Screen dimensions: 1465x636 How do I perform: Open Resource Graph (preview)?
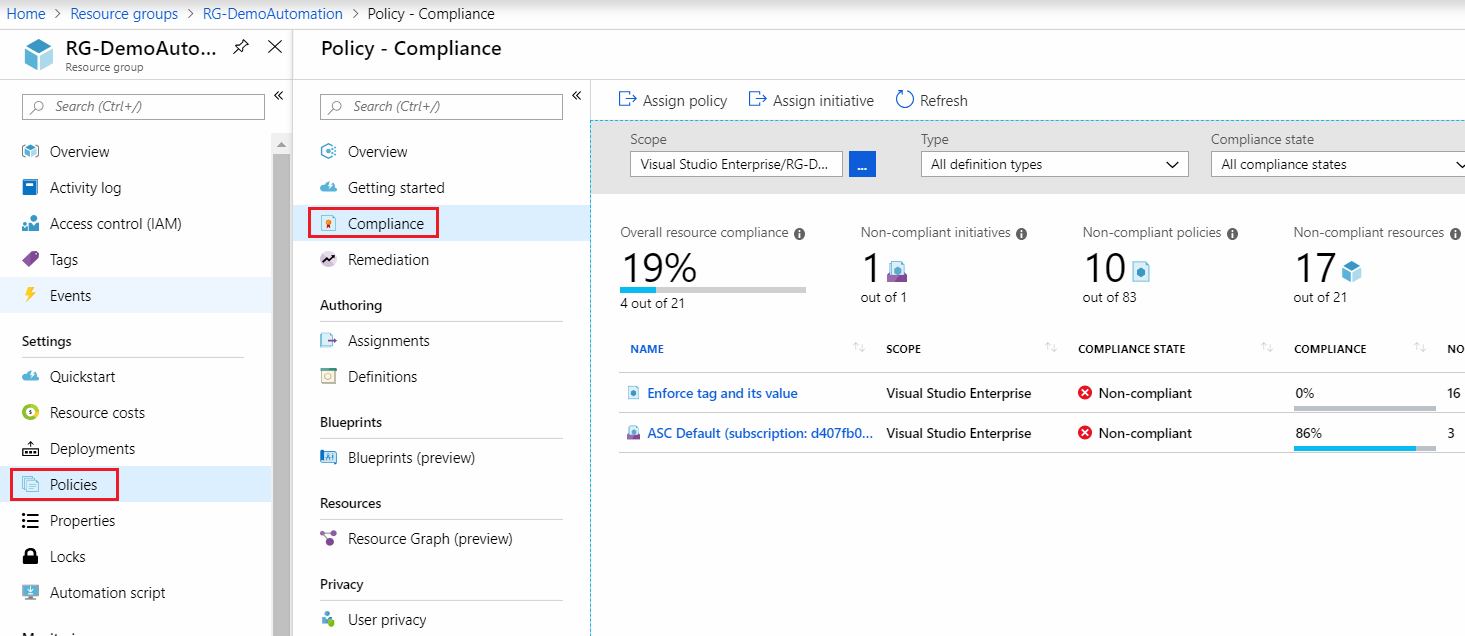pyautogui.click(x=430, y=539)
